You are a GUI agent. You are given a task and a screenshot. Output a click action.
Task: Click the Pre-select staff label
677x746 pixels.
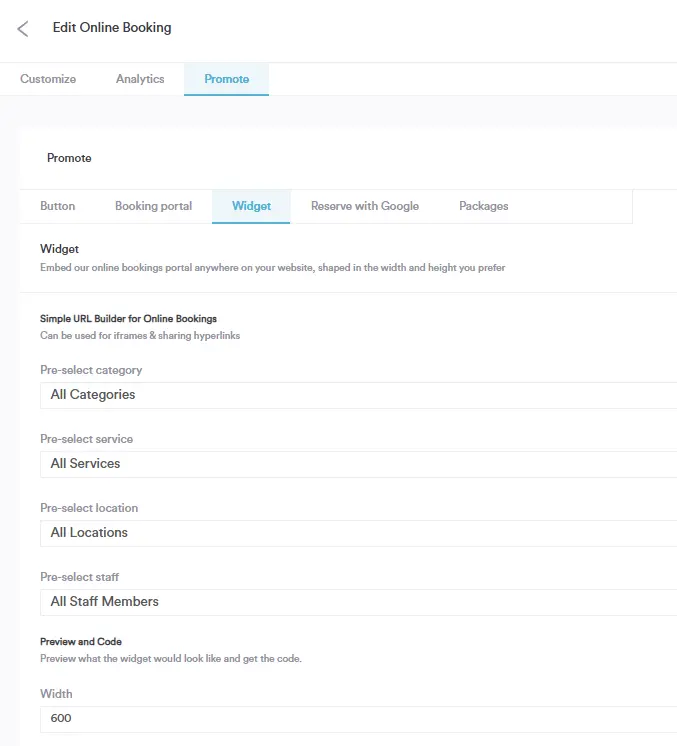[x=79, y=577]
